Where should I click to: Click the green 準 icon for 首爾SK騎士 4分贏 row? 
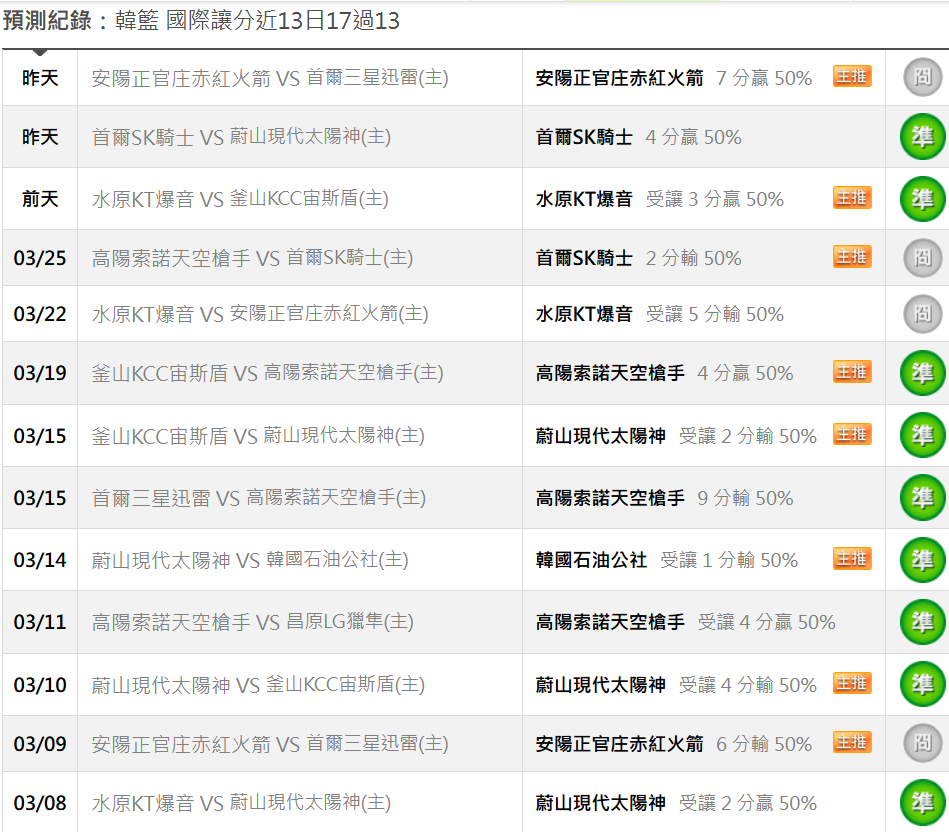(x=922, y=137)
